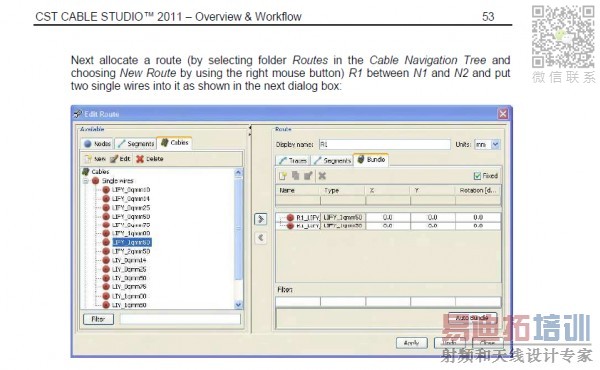Toggle the Fixed checkbox
The height and width of the screenshot is (370, 600).
477,176
